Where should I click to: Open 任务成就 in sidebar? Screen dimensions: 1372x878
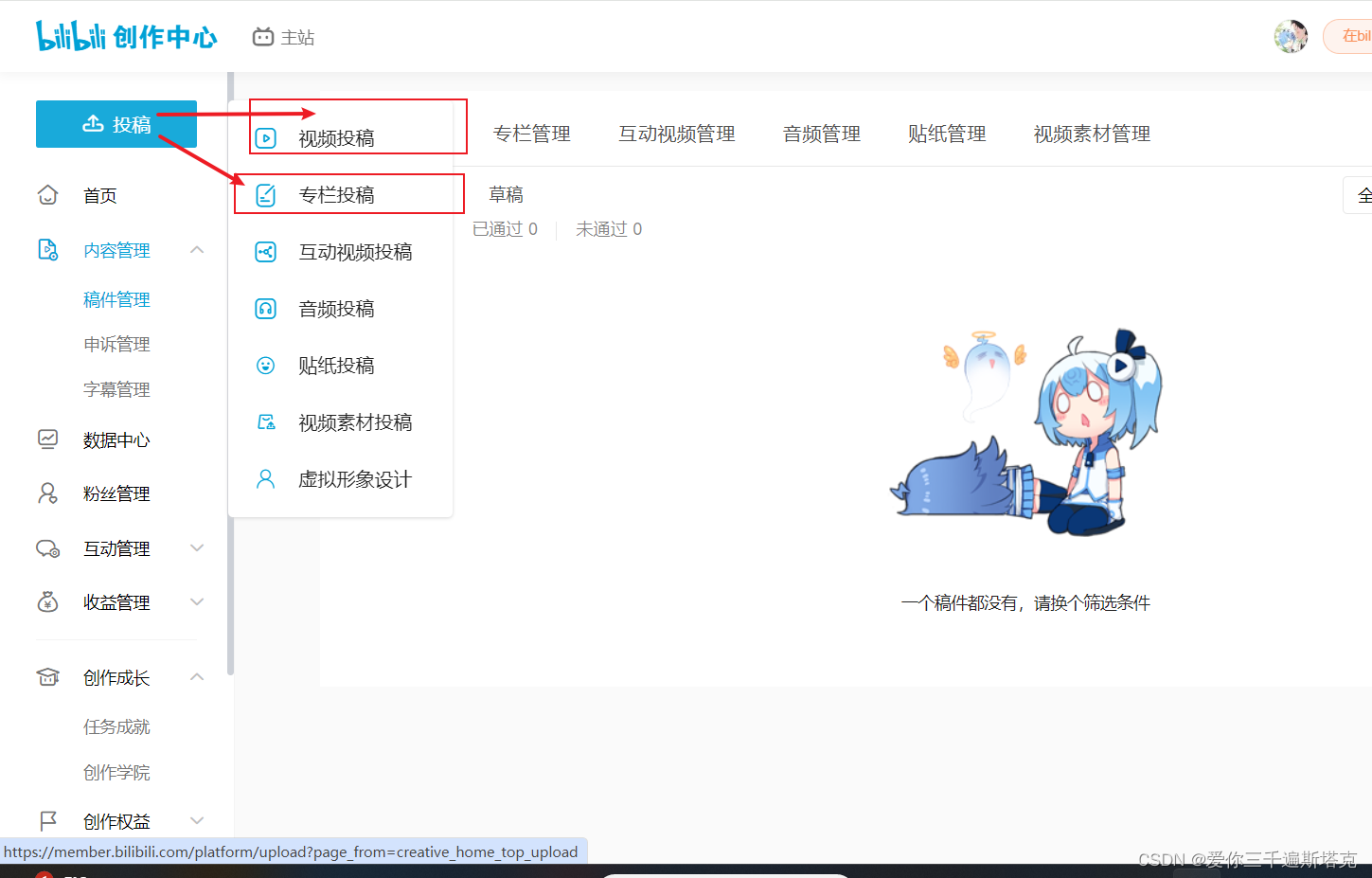[116, 726]
